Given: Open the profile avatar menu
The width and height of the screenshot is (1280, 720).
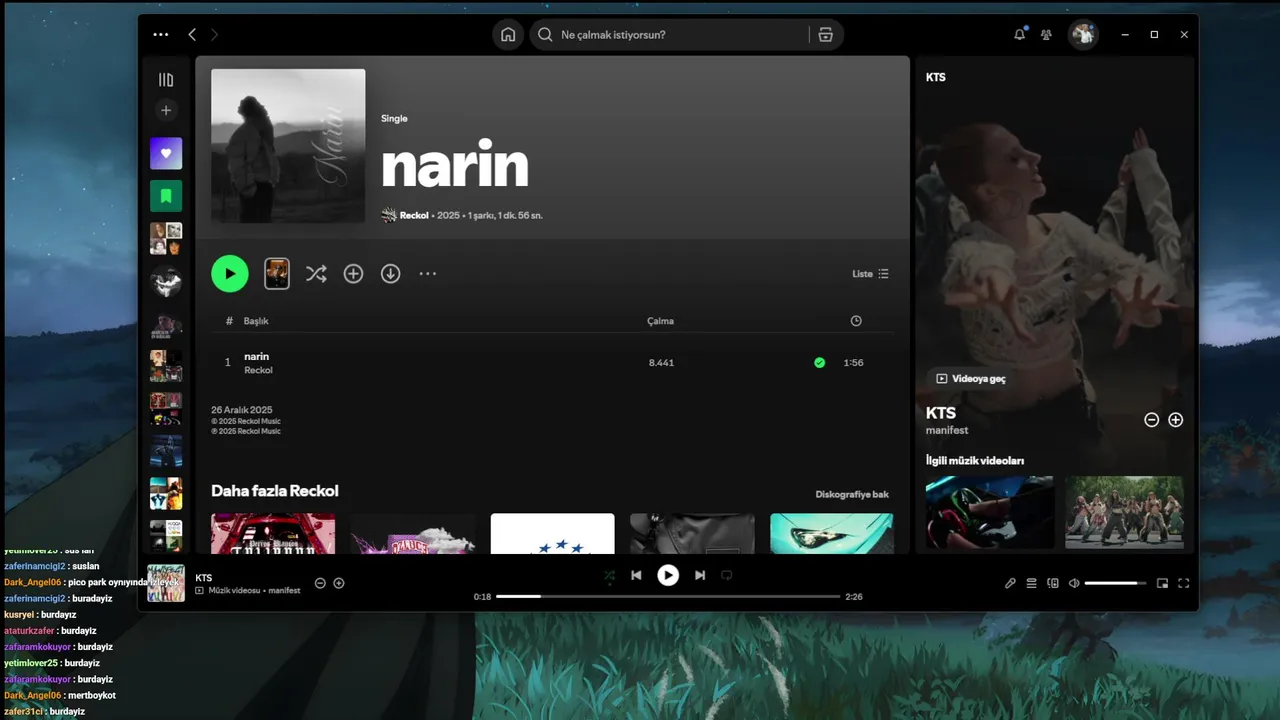Looking at the screenshot, I should (1083, 34).
